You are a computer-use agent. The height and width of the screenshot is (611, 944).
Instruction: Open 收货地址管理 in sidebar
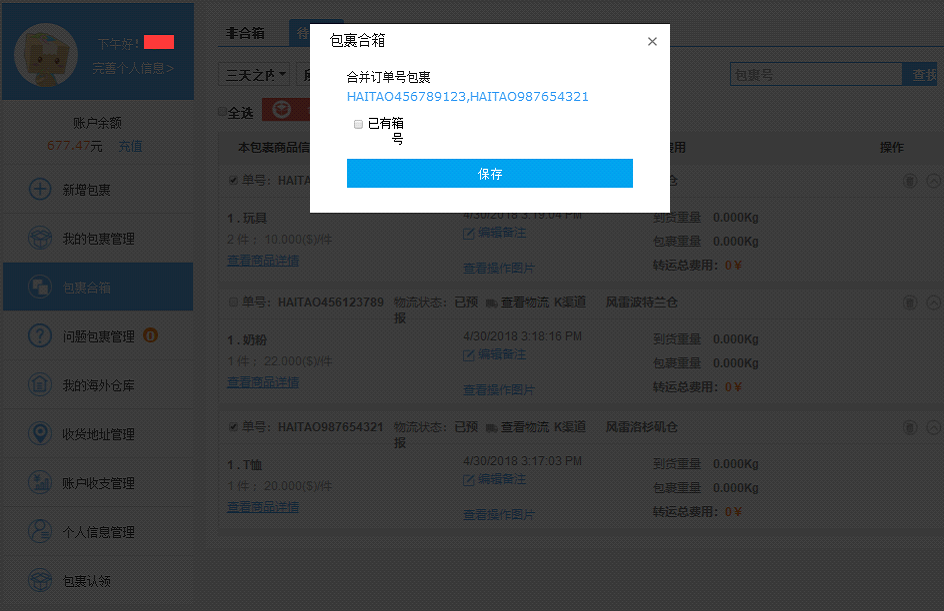coord(98,433)
